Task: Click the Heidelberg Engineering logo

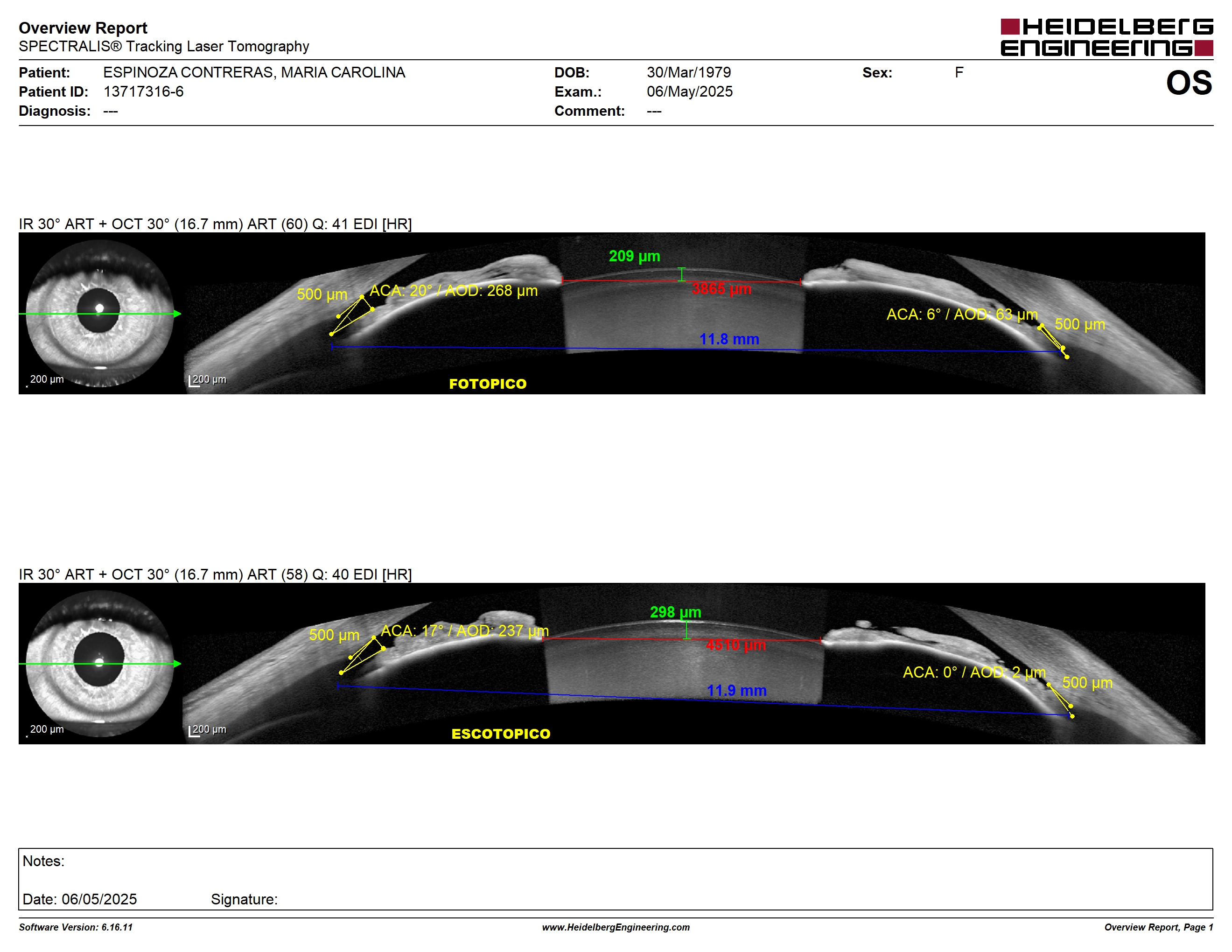Action: point(1106,37)
